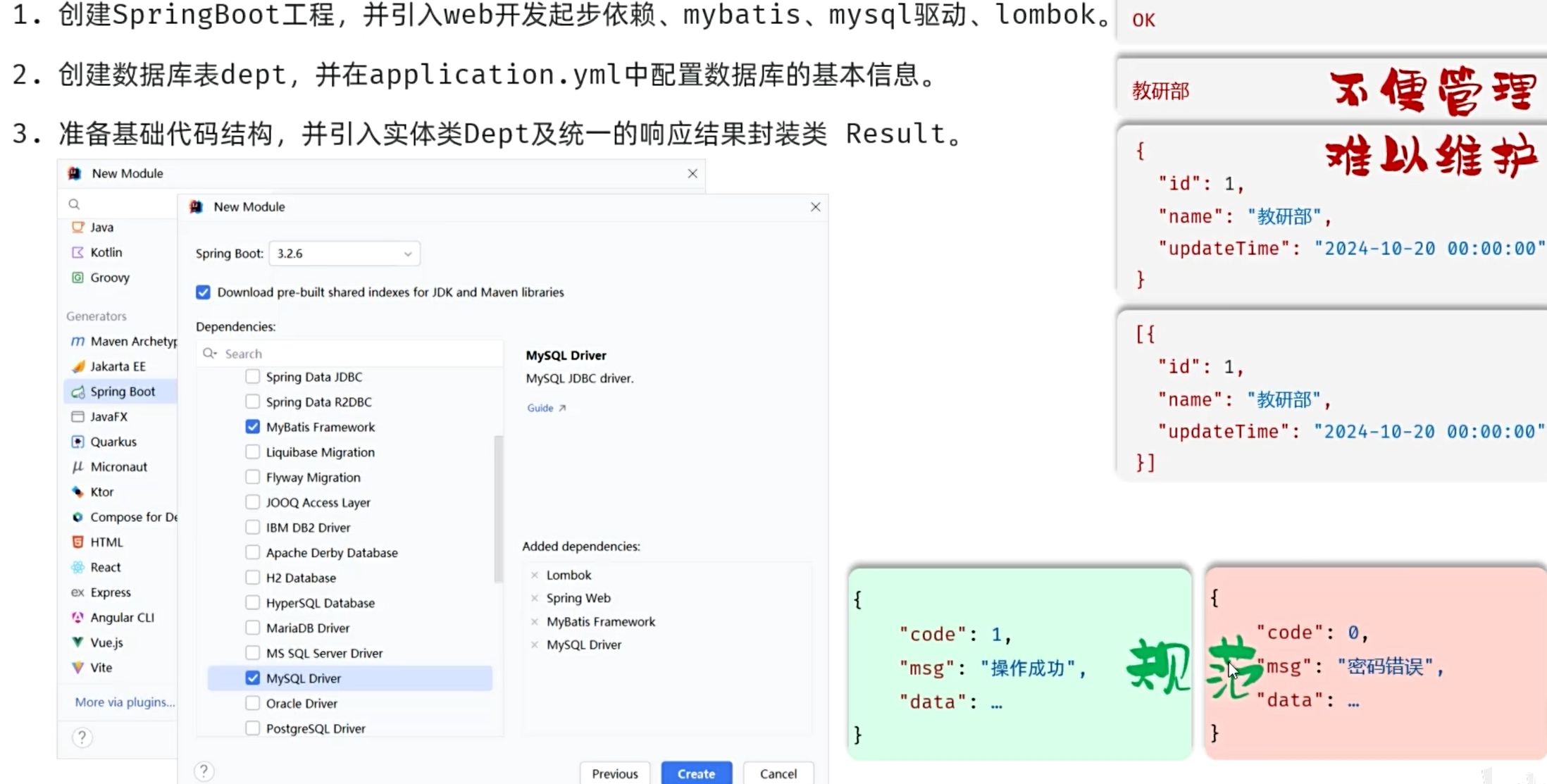This screenshot has width=1547, height=784.
Task: Click the Kotlin language icon
Action: click(77, 252)
